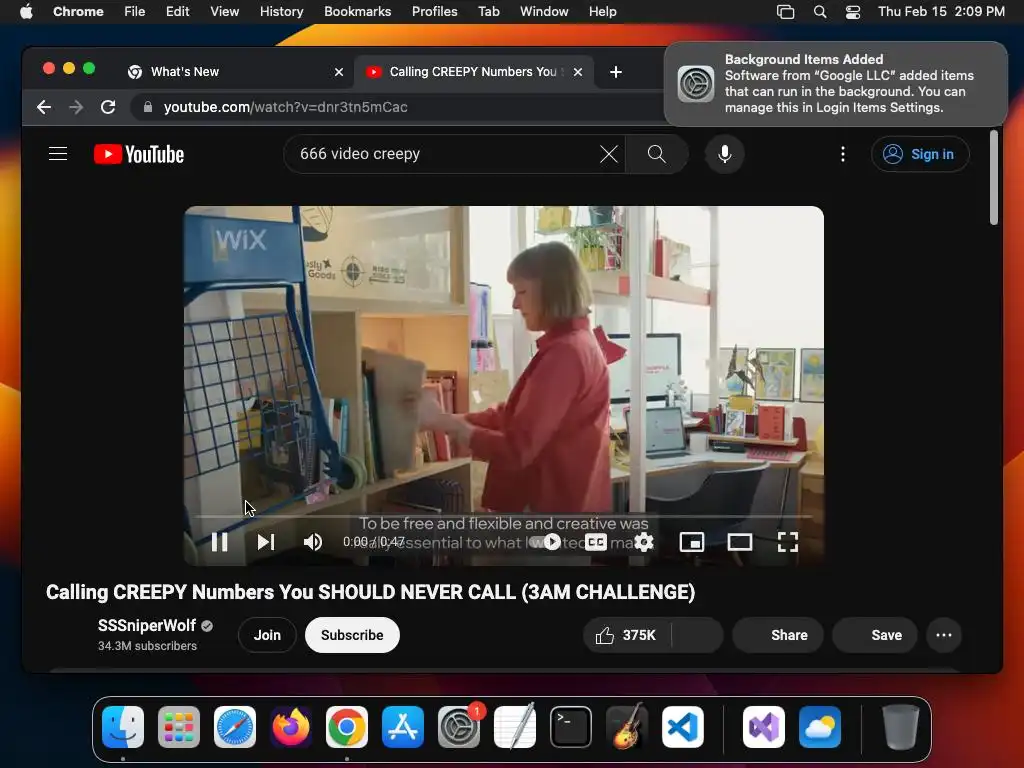1024x768 pixels.
Task: Pause the playing video
Action: point(219,542)
